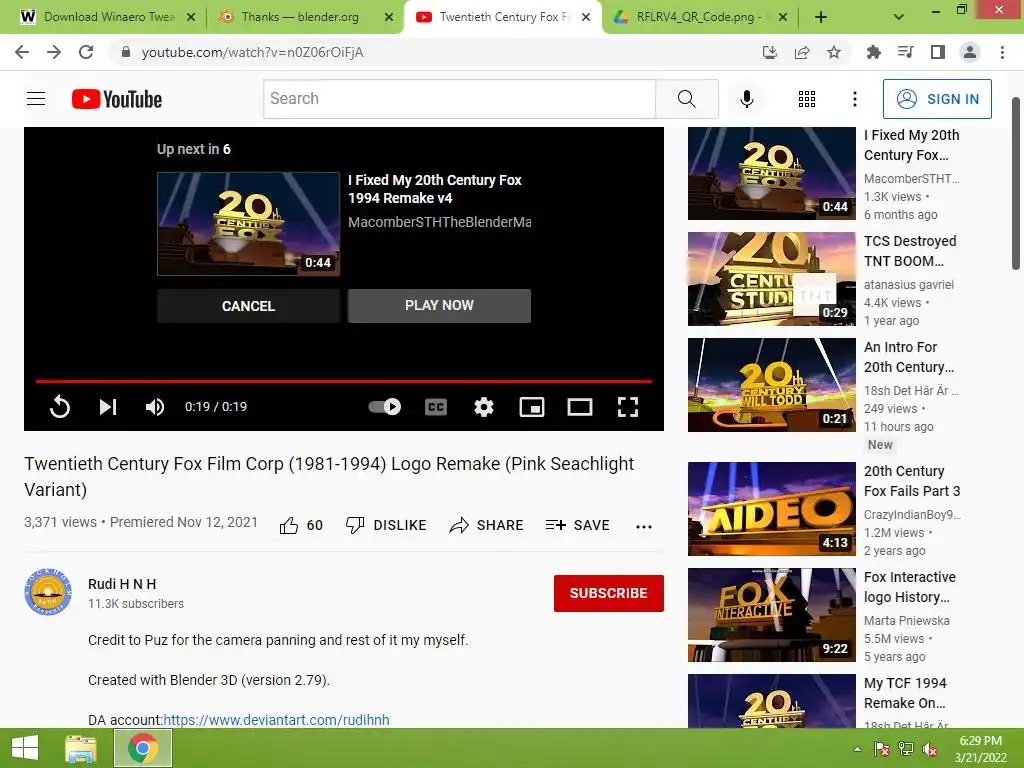View site information lock icon

[x=126, y=52]
